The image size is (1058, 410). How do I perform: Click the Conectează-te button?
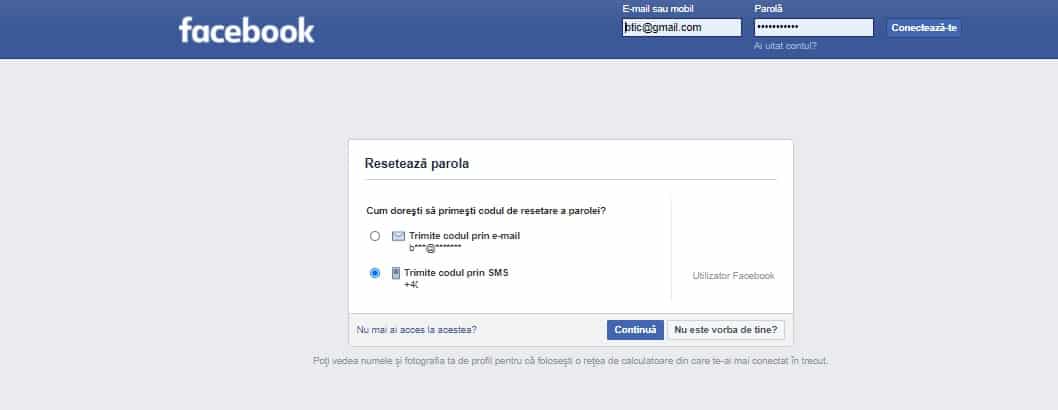(924, 28)
